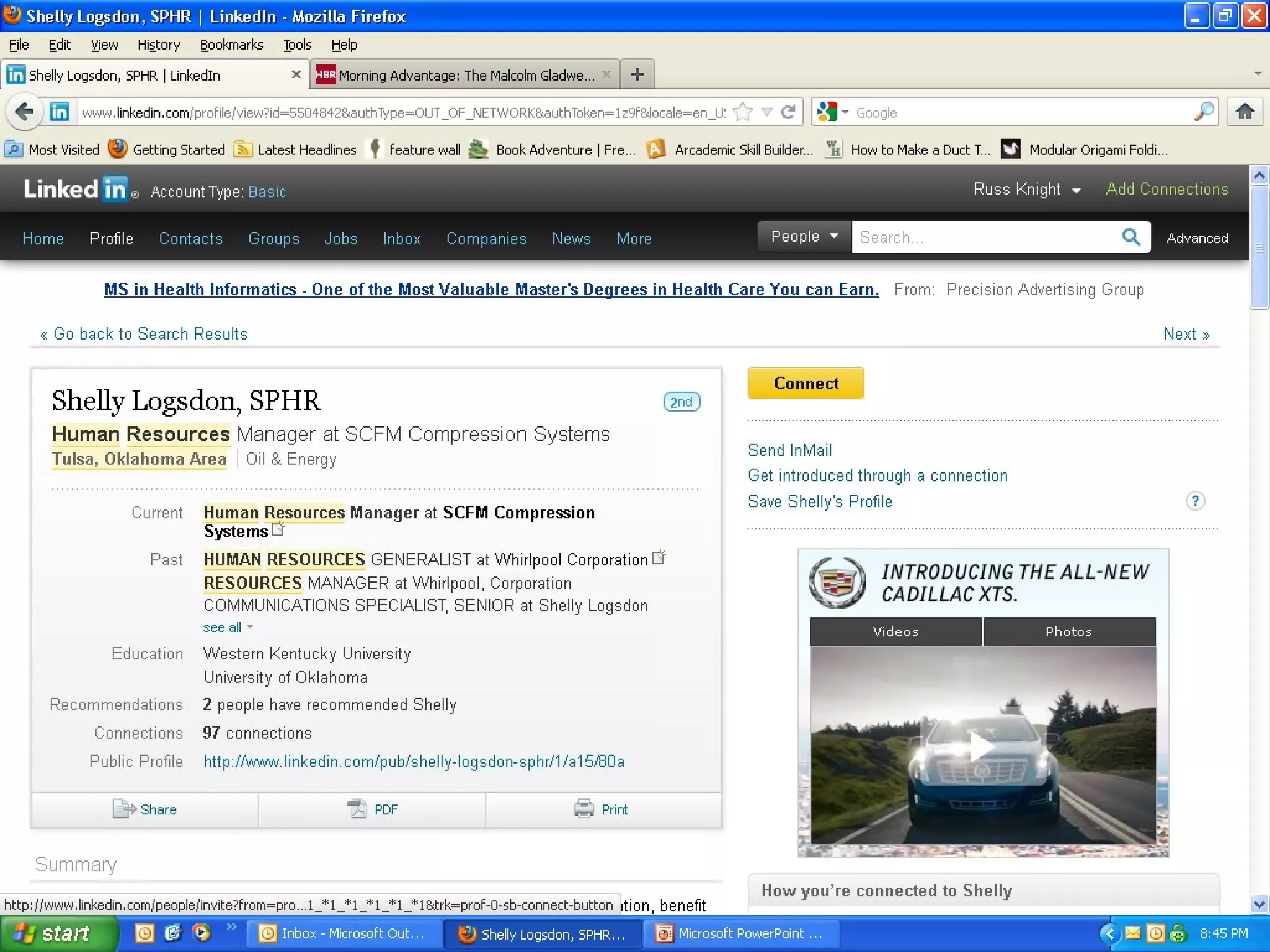Screen dimensions: 1270x952
Task: Click the Send InMail link
Action: click(x=789, y=450)
